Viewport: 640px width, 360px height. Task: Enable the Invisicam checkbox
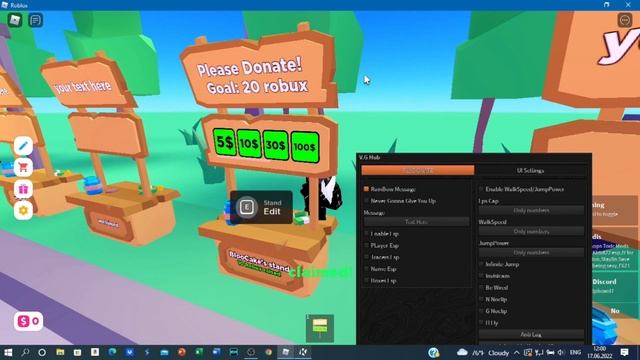[x=482, y=276]
